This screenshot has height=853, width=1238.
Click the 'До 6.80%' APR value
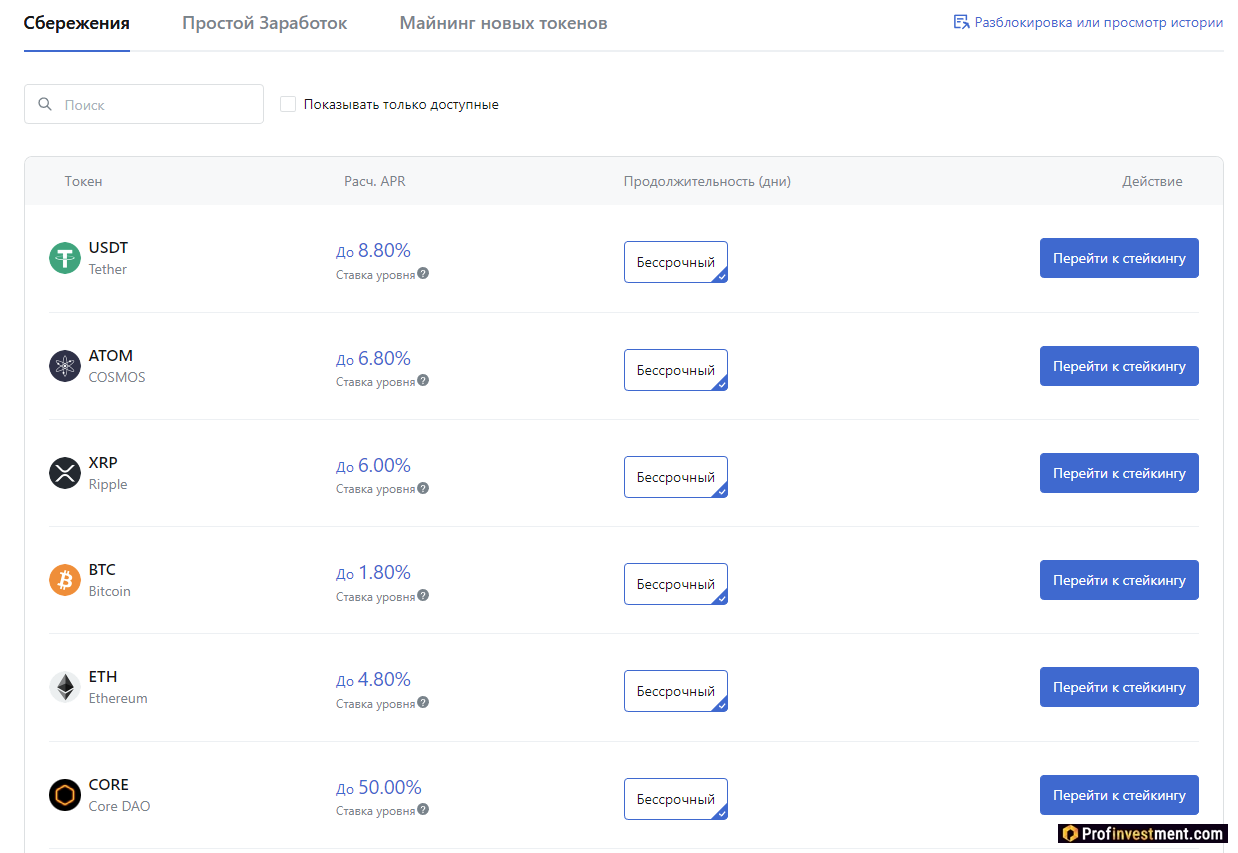(373, 358)
